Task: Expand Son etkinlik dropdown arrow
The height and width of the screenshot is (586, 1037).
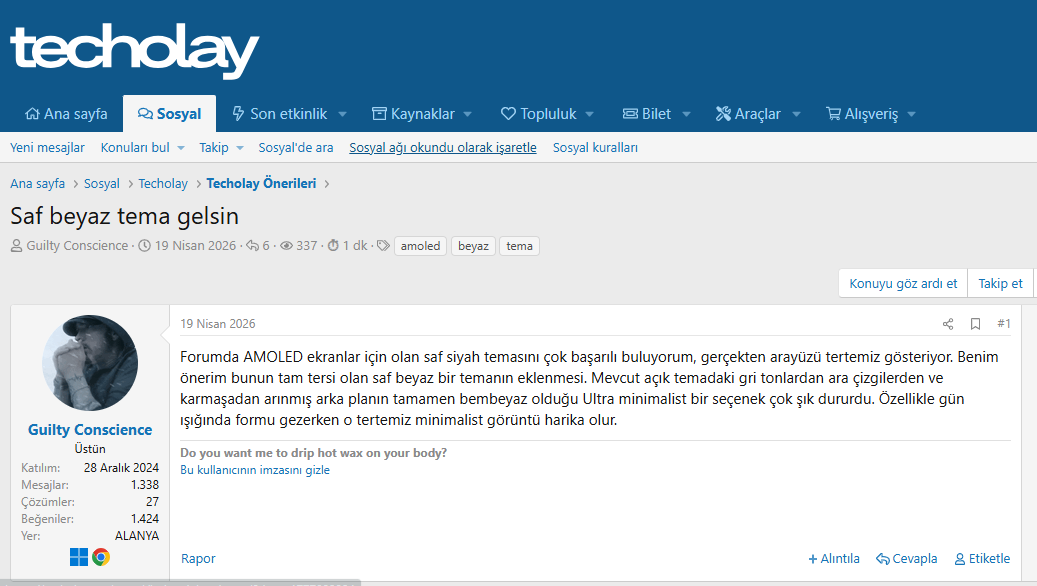Action: tap(343, 114)
